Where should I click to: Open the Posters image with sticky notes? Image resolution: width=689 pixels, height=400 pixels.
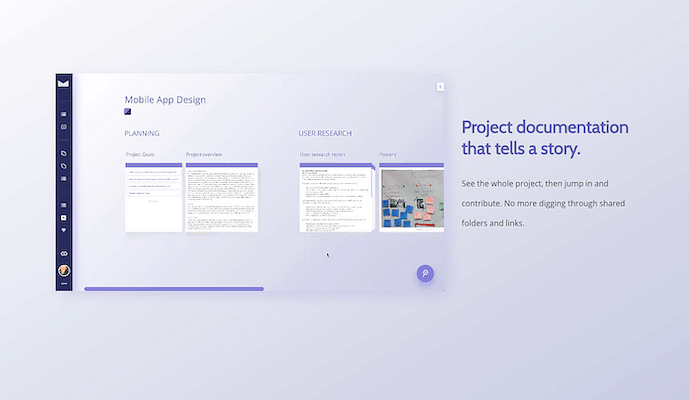tap(411, 196)
